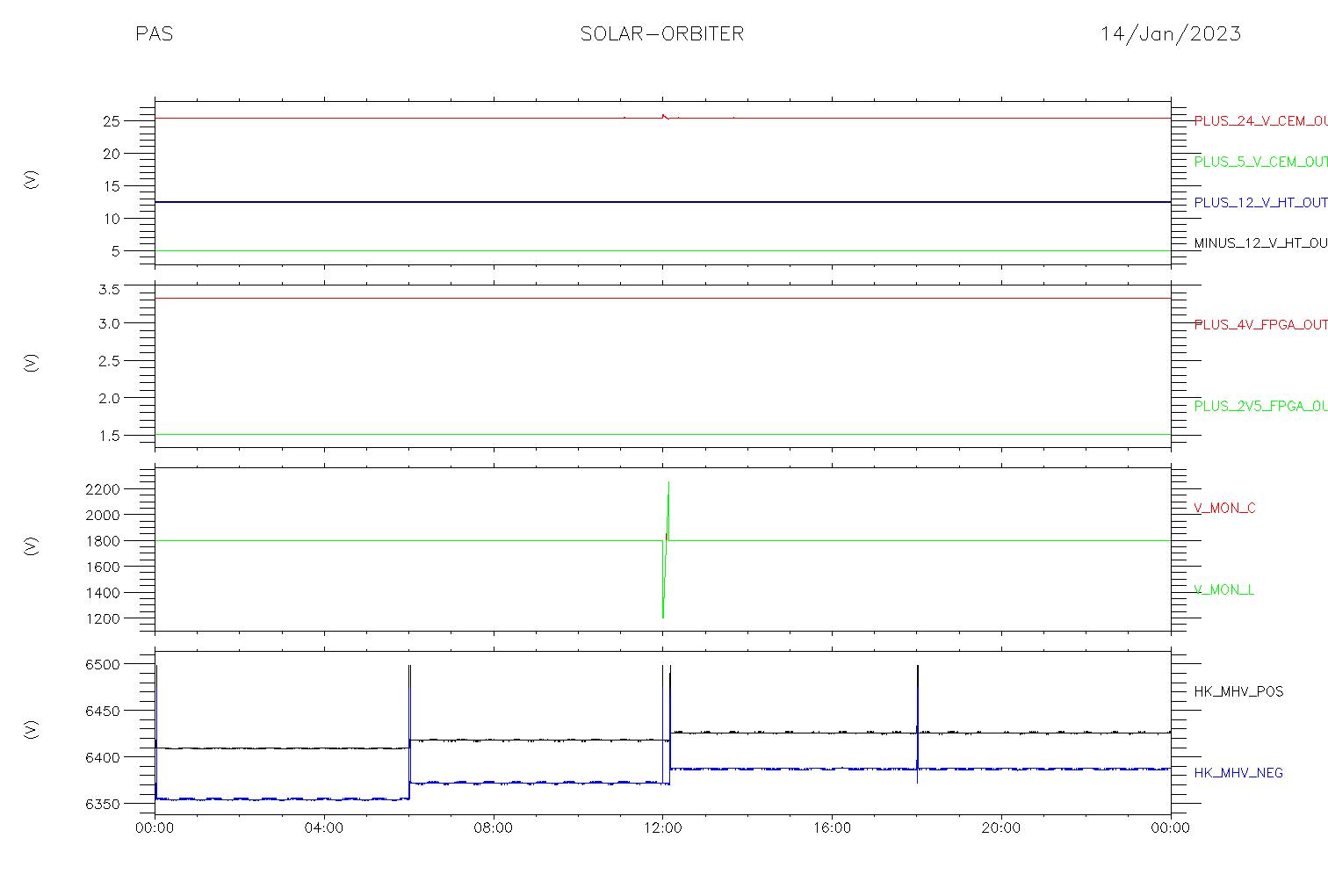Select the PLUS_2V5_FPGA_OUT legend label

click(1260, 406)
